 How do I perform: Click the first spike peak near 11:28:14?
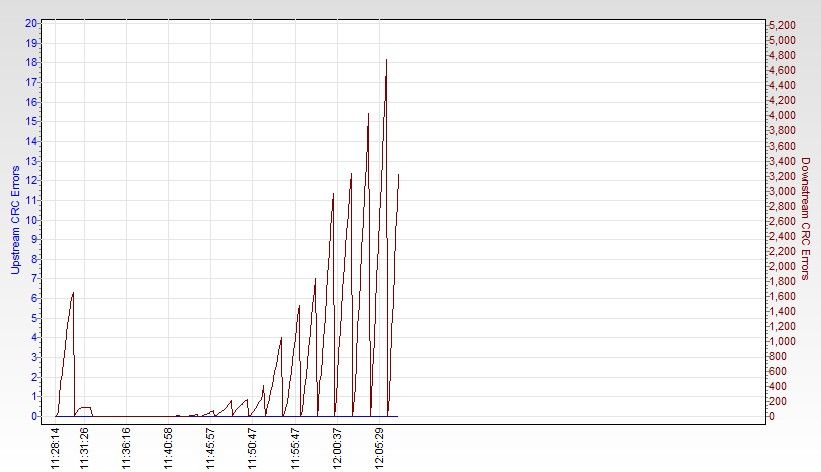click(x=73, y=292)
